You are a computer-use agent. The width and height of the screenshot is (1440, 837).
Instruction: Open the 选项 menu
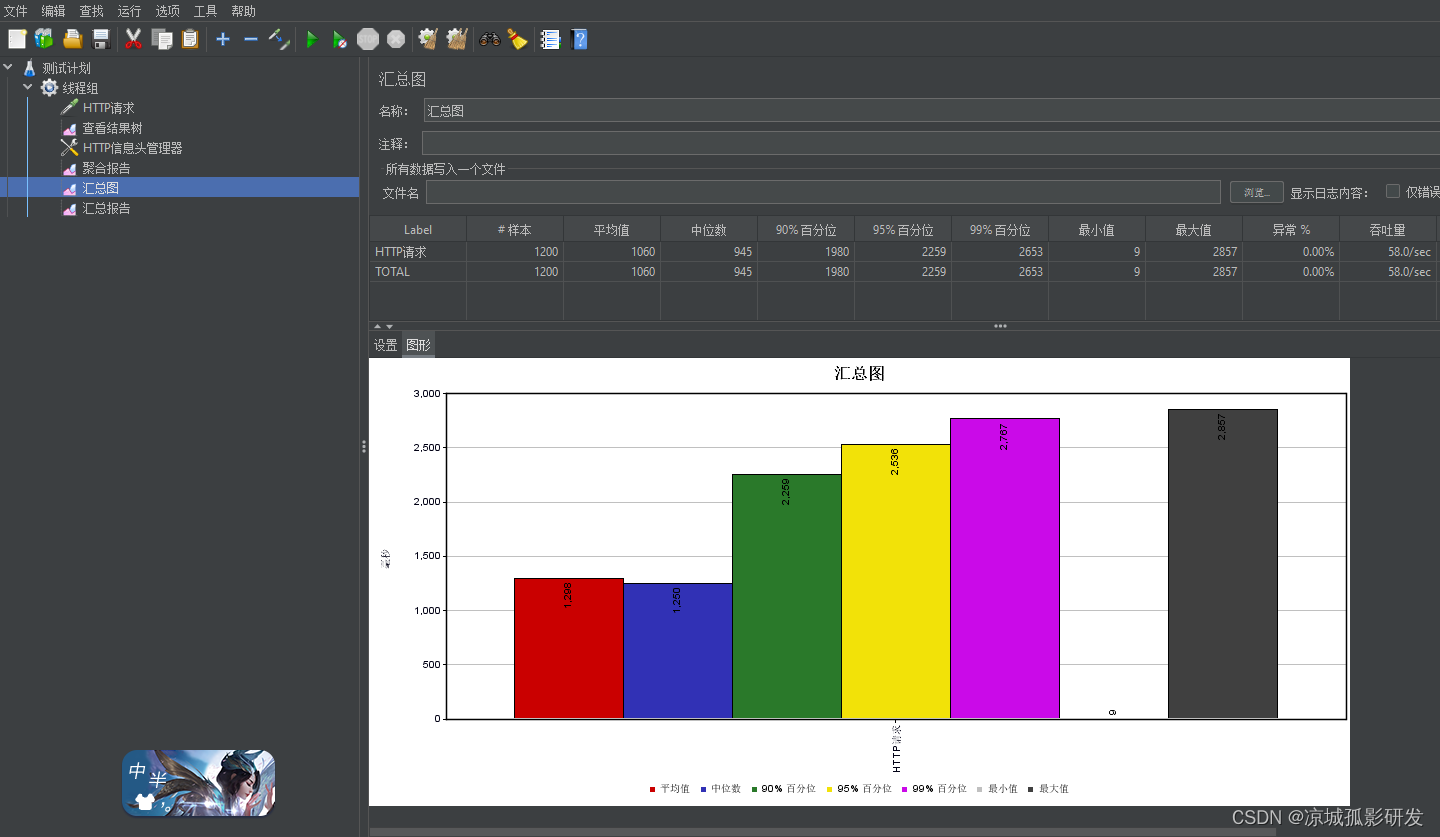(x=167, y=11)
